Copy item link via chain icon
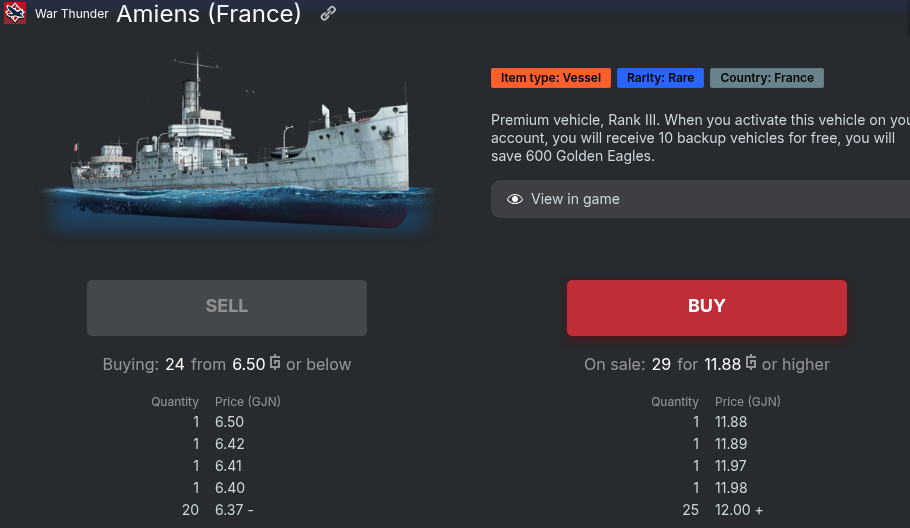The height and width of the screenshot is (528, 910). (x=328, y=14)
